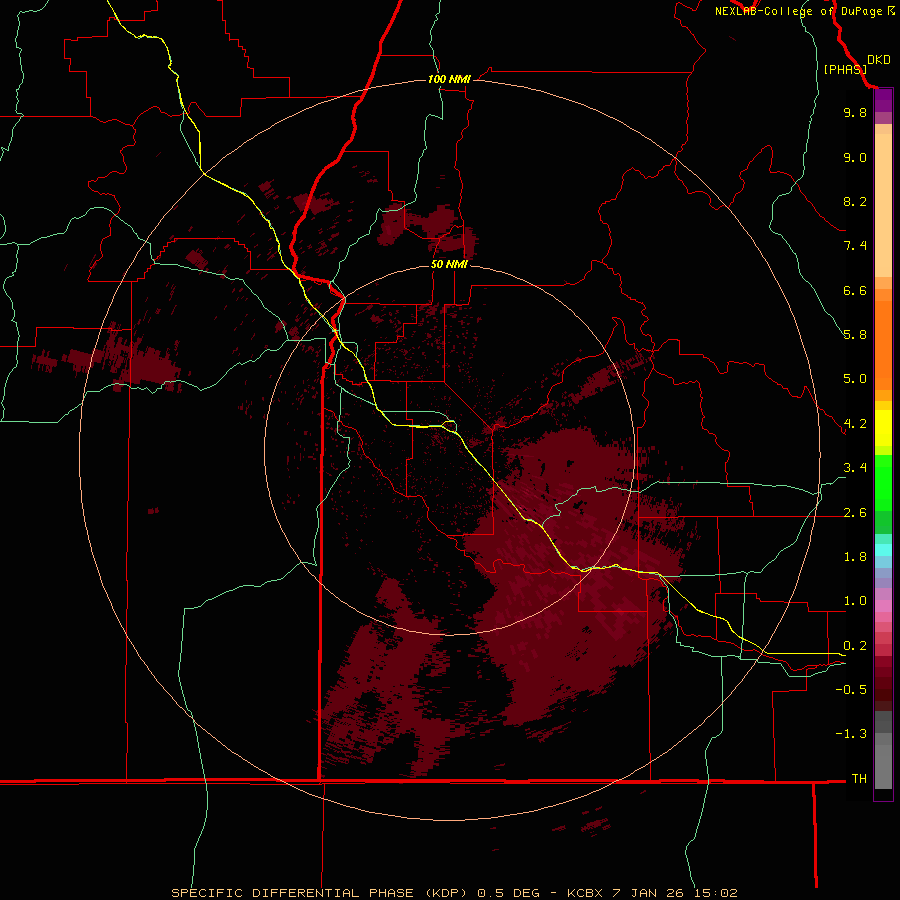Click the 1.0 scale value

[x=855, y=601]
